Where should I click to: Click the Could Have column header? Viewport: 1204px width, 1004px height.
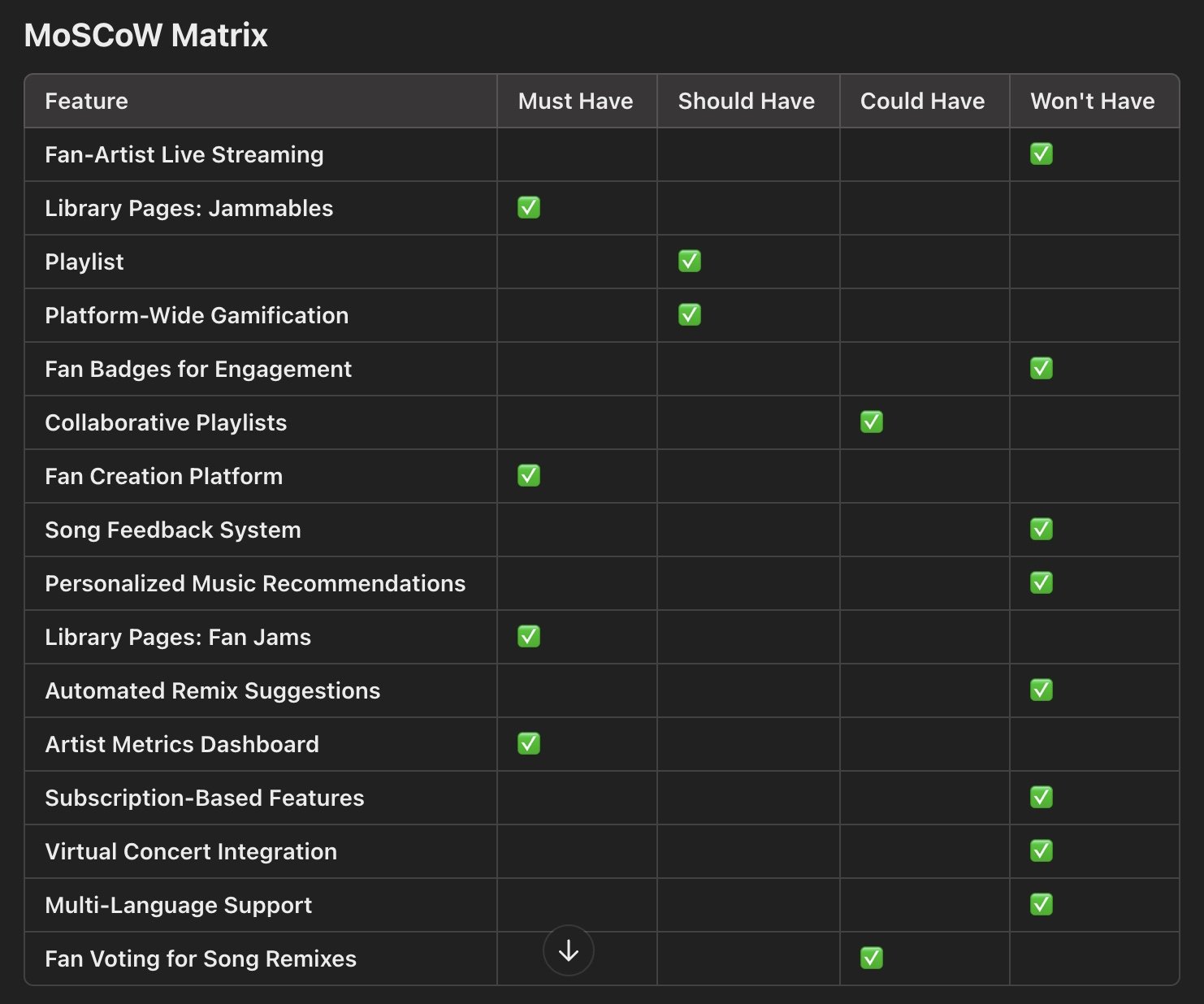click(x=923, y=101)
